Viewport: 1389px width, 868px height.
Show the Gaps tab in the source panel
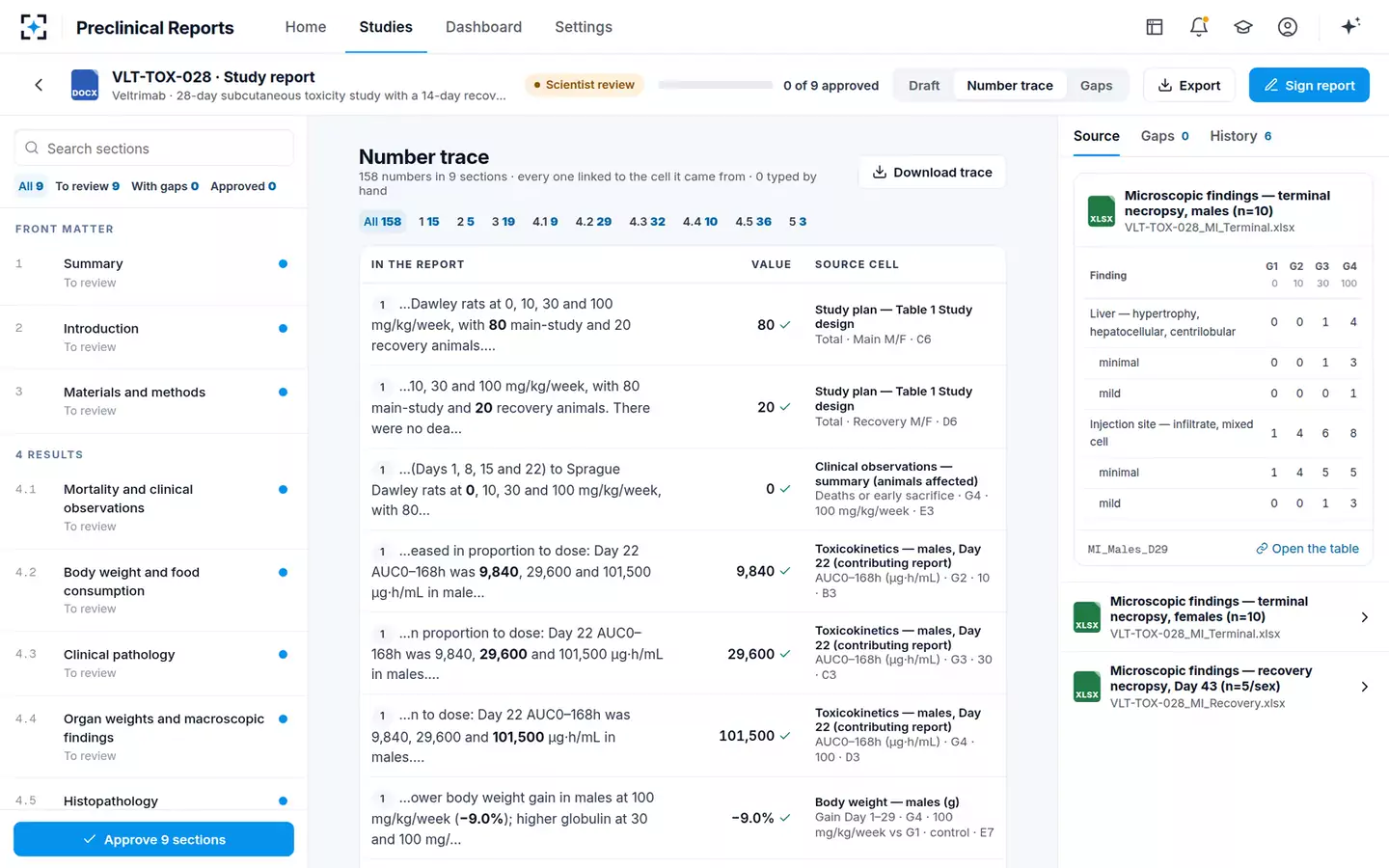click(1164, 136)
